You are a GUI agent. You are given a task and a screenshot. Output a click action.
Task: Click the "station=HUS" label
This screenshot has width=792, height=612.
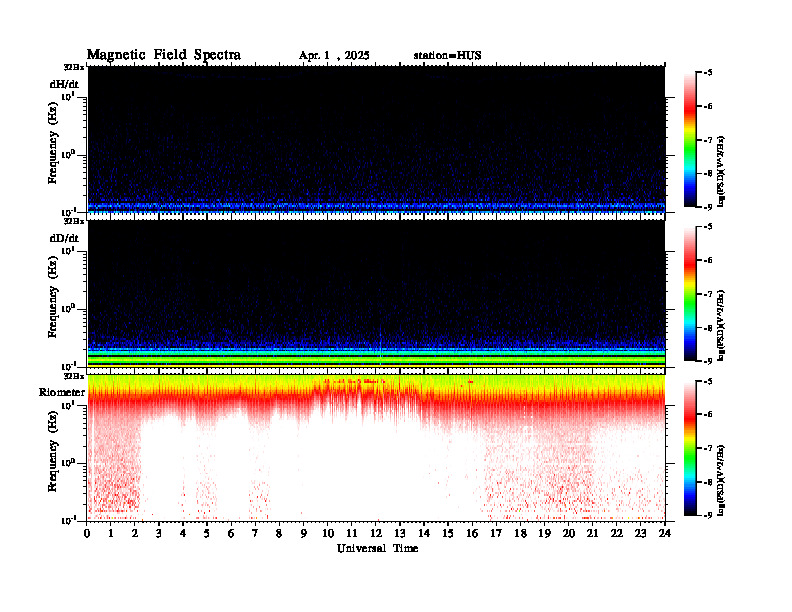click(447, 56)
